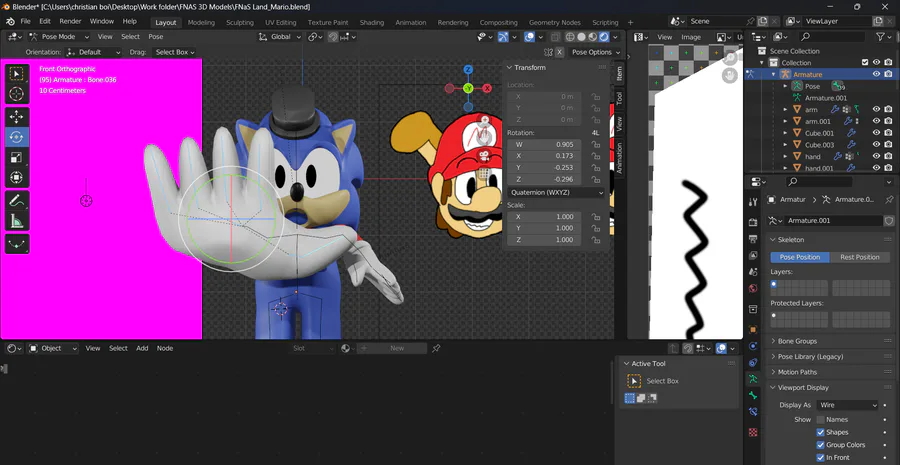
Task: Open the Bone Constraints properties tab icon
Action: (x=754, y=412)
